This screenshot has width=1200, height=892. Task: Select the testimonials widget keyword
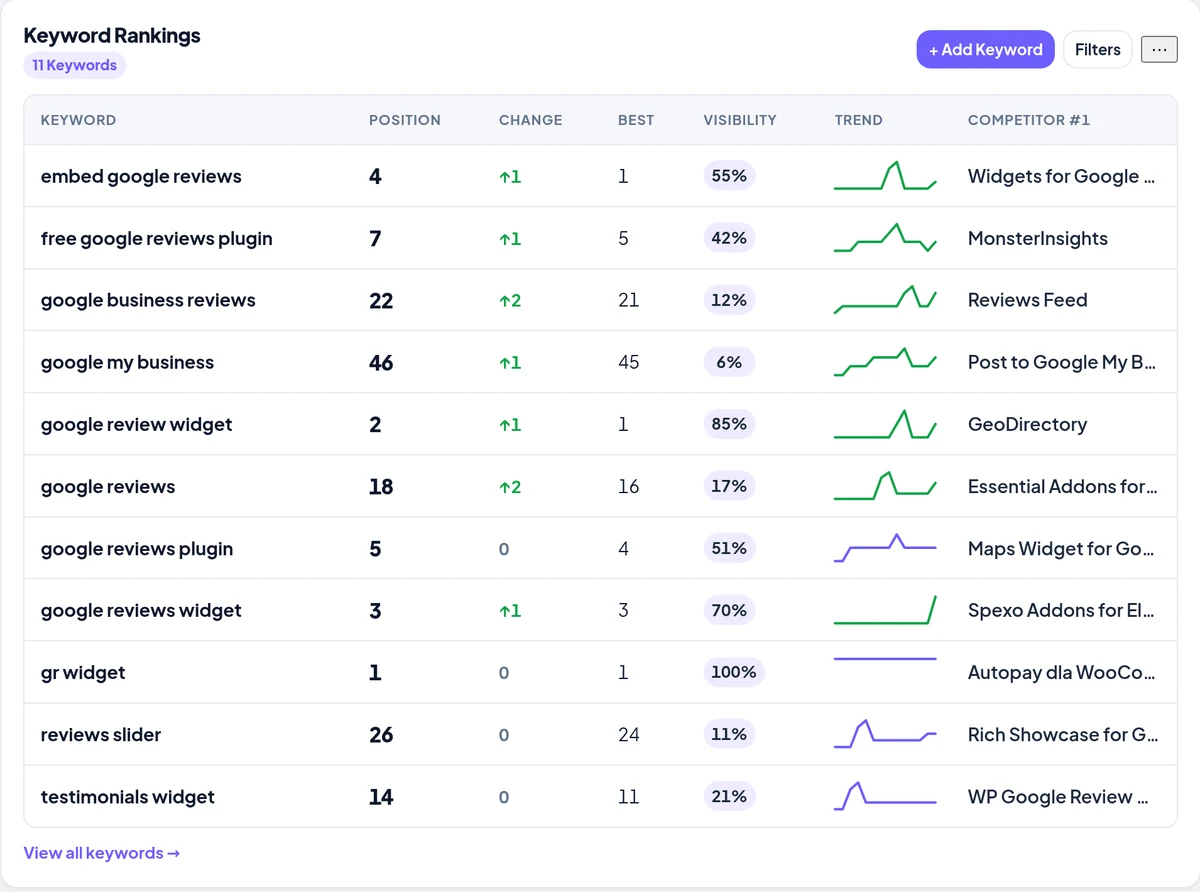(128, 796)
